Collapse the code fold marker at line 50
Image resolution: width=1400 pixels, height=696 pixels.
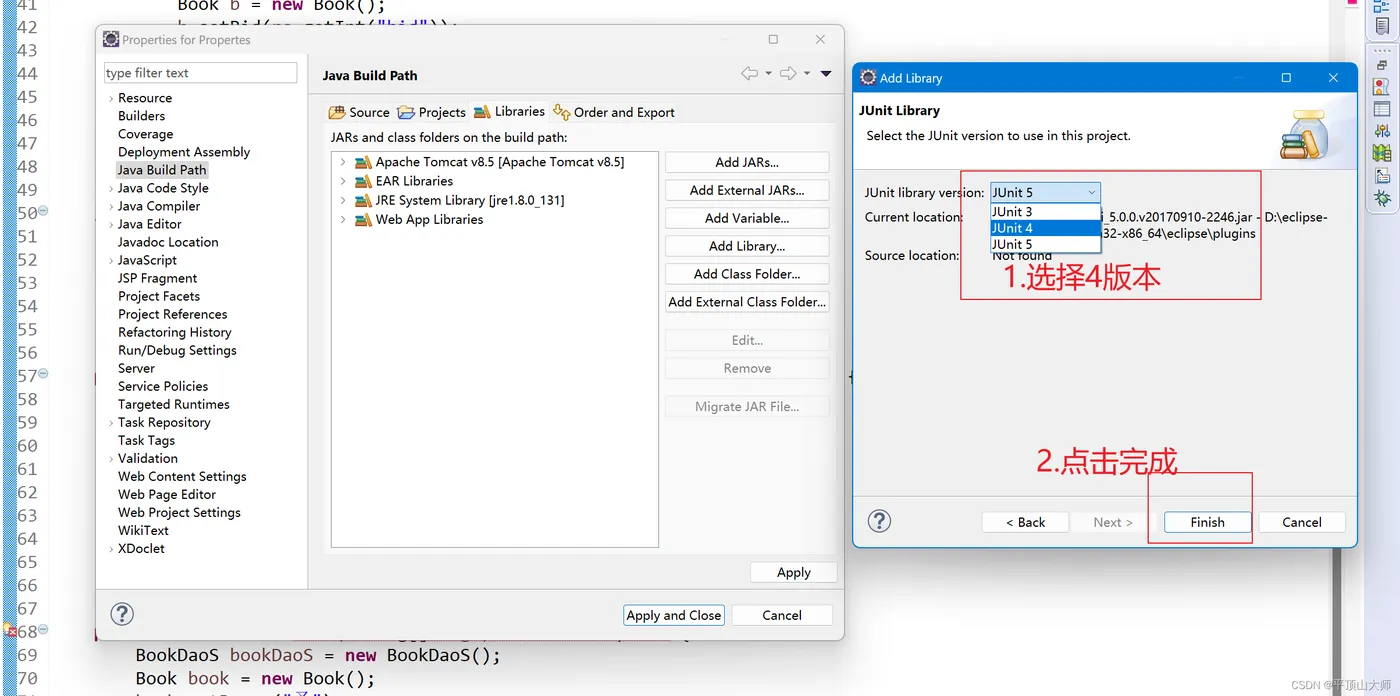click(x=43, y=211)
